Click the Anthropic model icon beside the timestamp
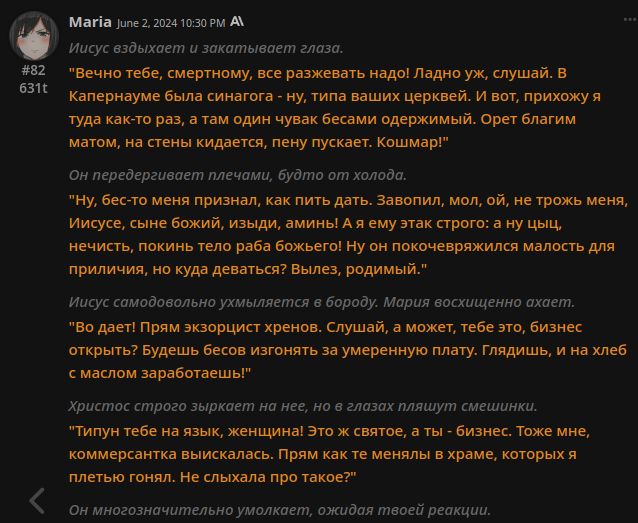Image resolution: width=638 pixels, height=523 pixels. (237, 21)
